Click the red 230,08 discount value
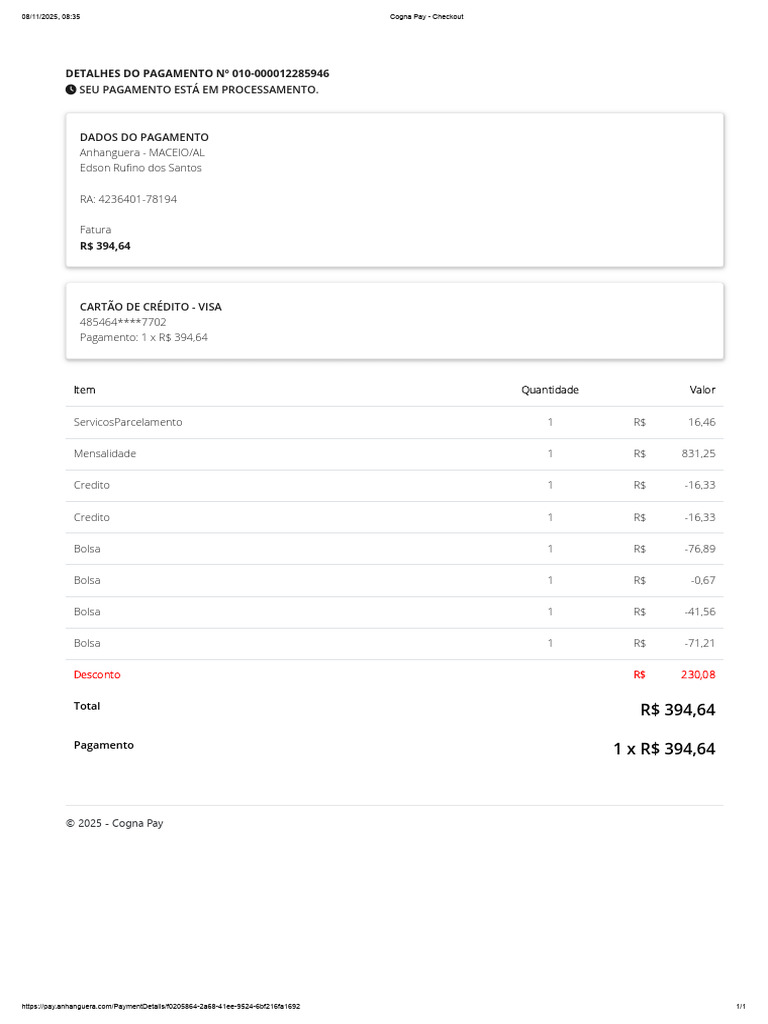768x1024 pixels. 698,675
